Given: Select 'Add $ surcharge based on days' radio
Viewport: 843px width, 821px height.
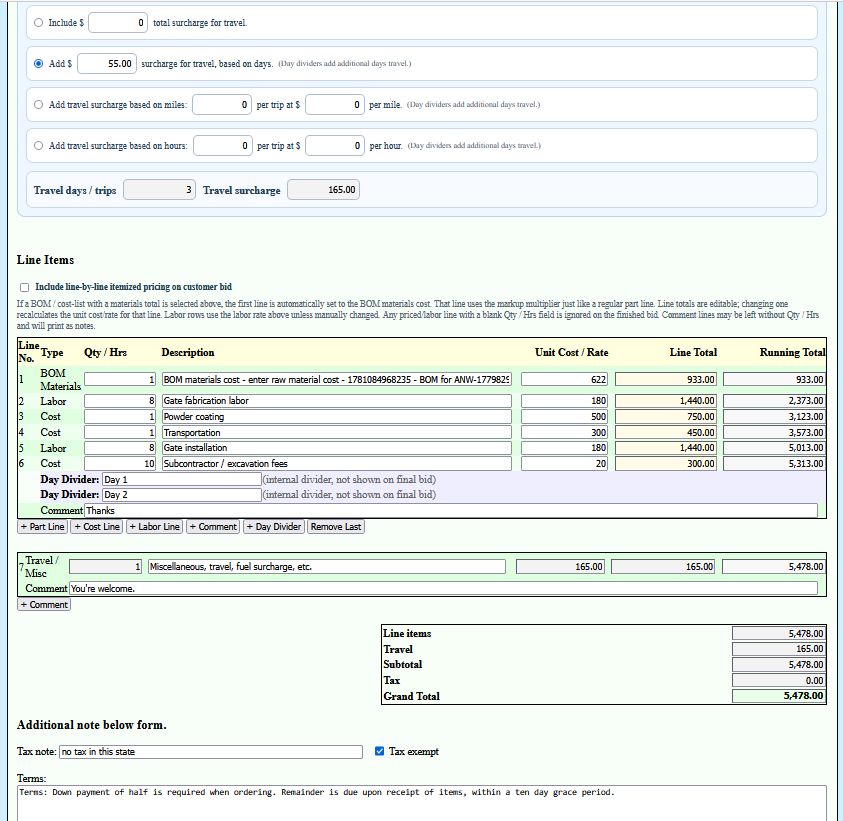Looking at the screenshot, I should coord(38,63).
